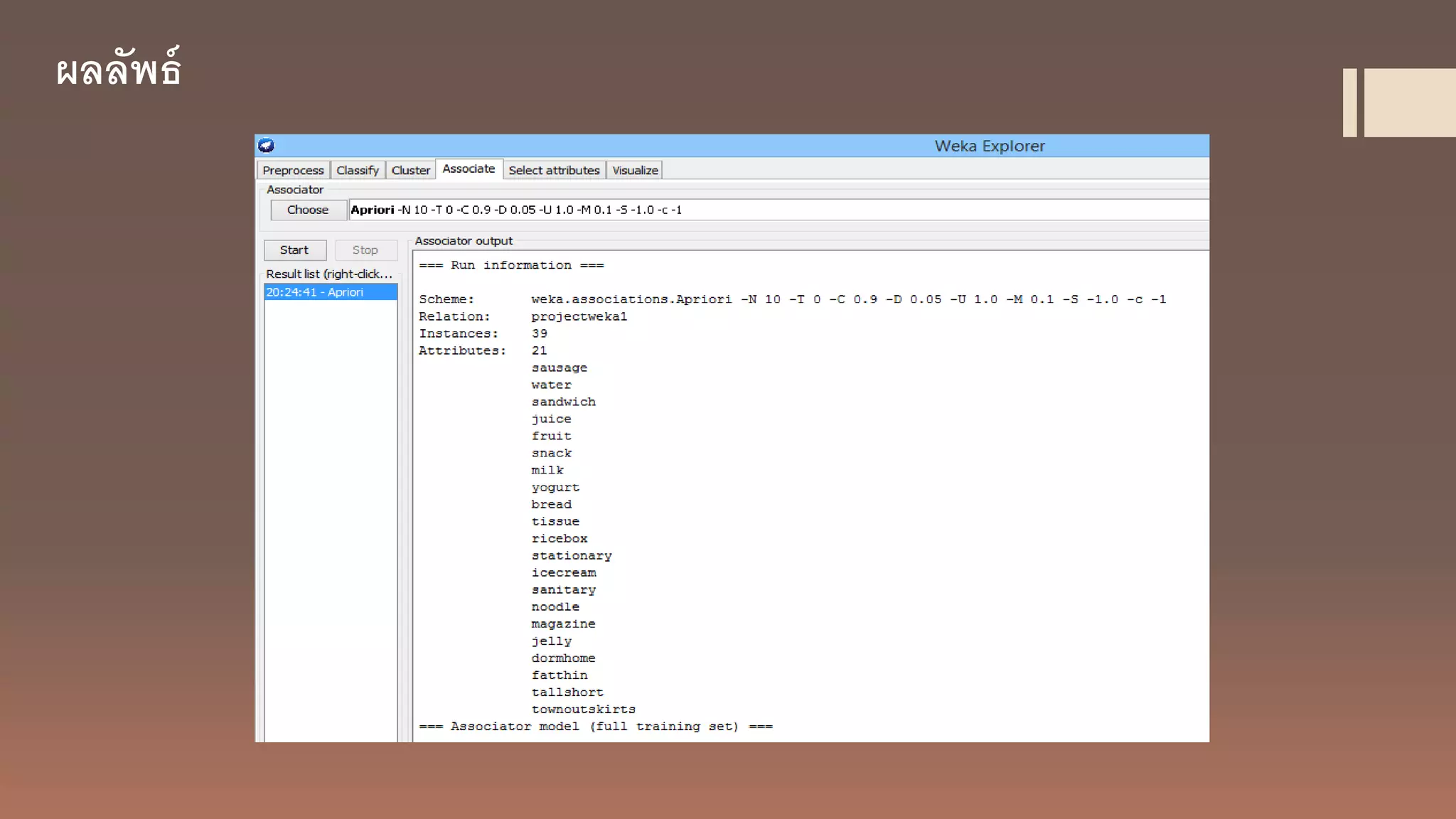Click the greyed-out Stop button
The height and width of the screenshot is (819, 1456).
click(x=365, y=250)
